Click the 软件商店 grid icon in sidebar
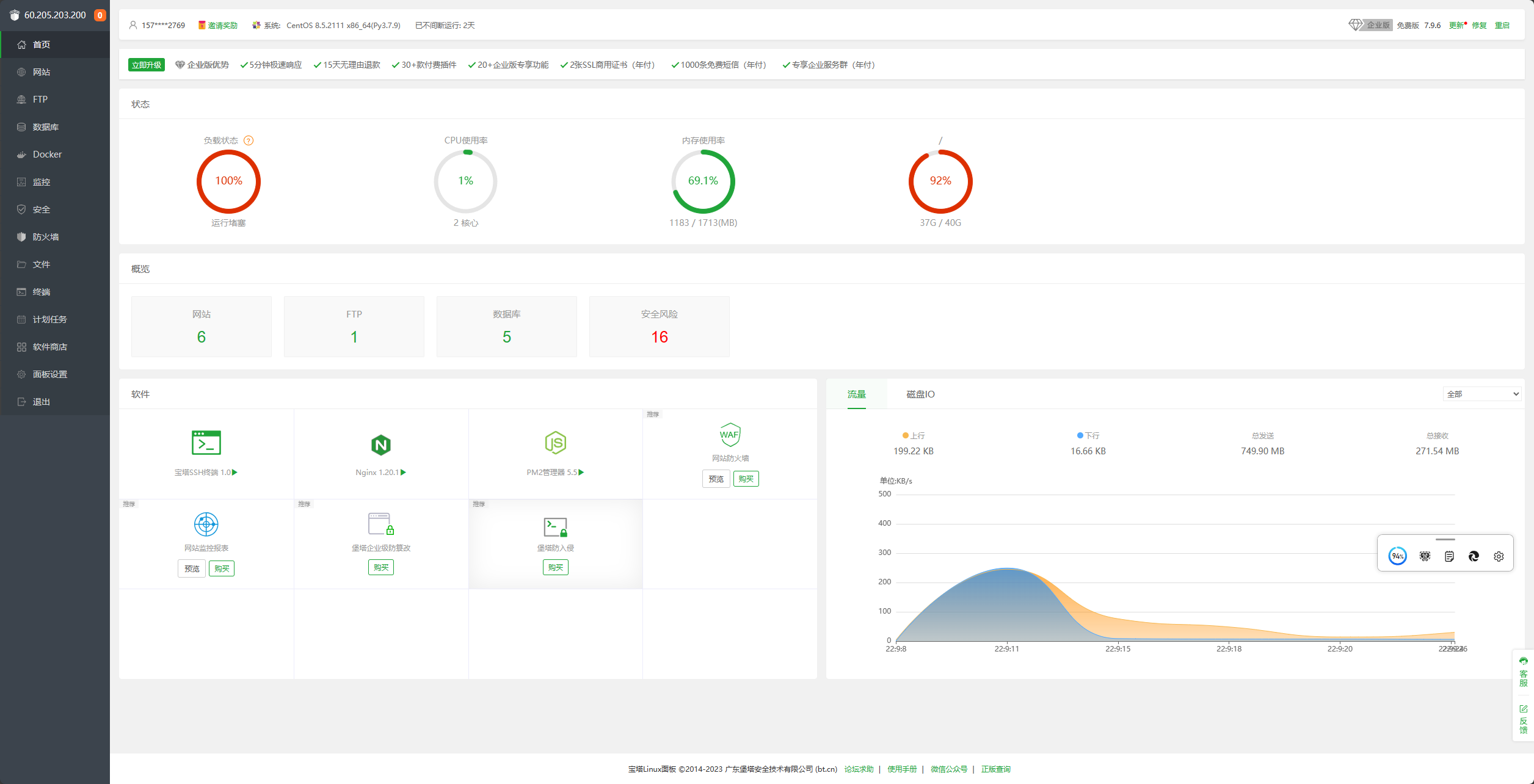This screenshot has height=784, width=1534. click(x=21, y=347)
